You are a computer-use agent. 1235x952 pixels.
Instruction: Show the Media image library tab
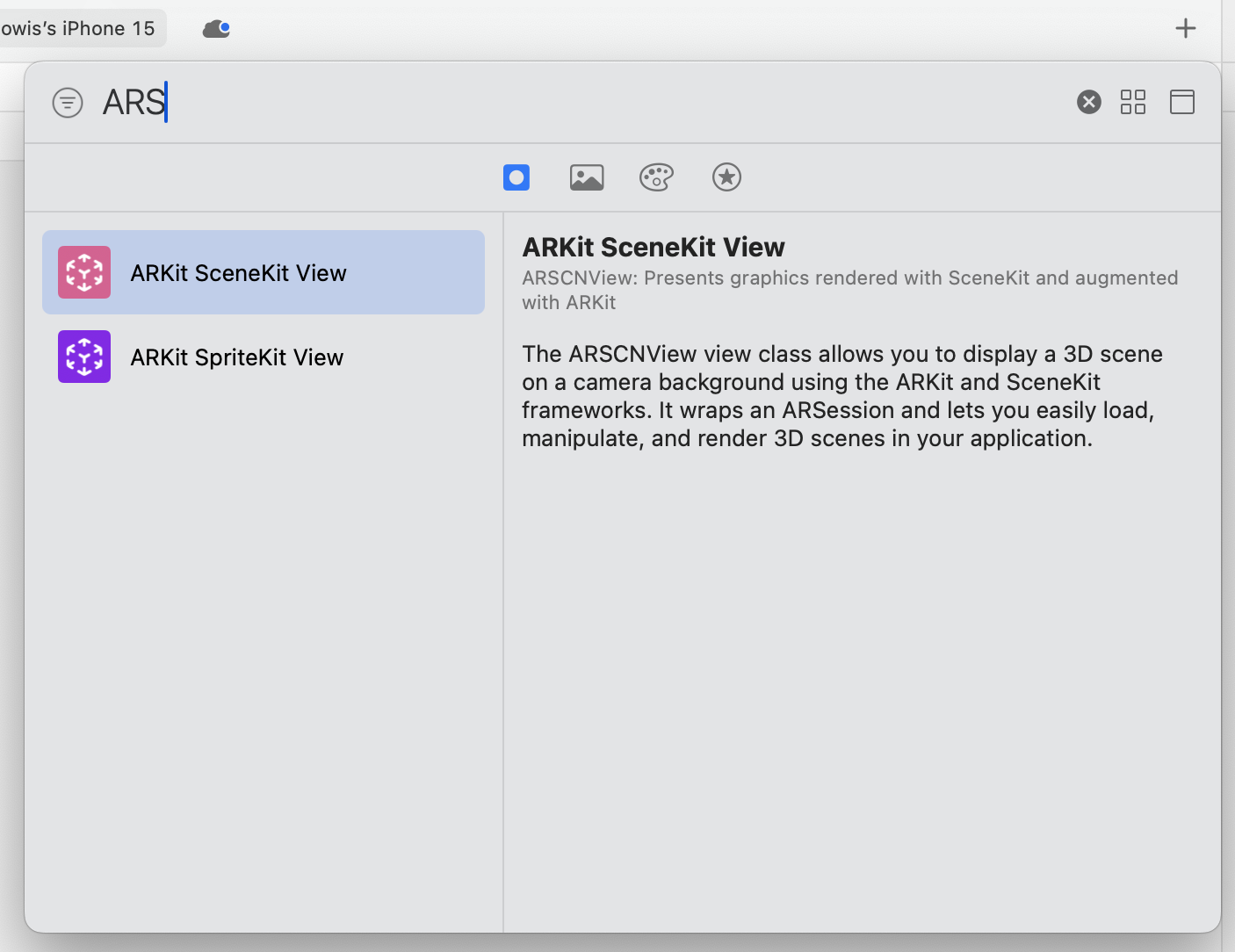tap(587, 177)
